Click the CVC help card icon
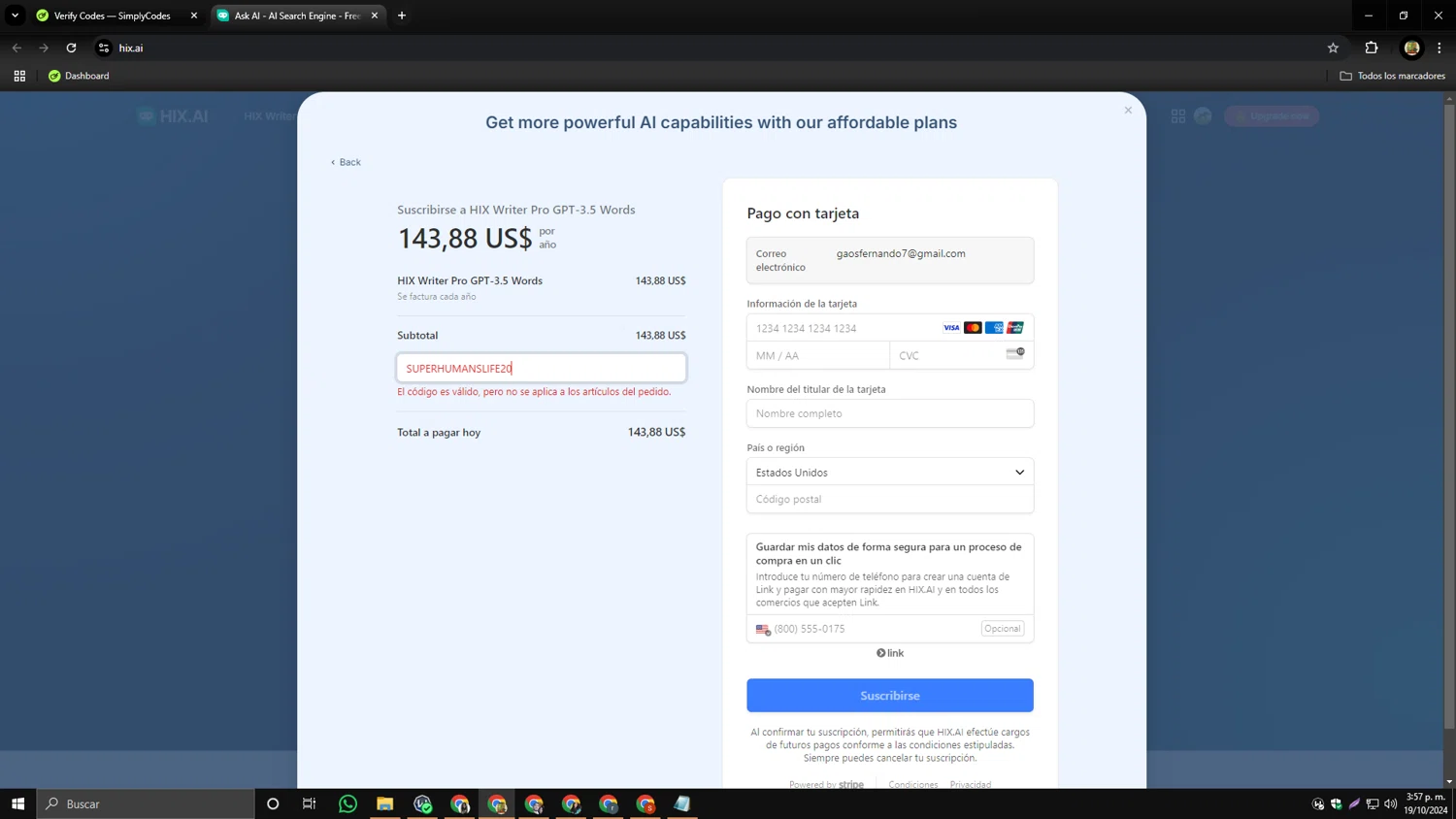The height and width of the screenshot is (819, 1456). 1015,353
